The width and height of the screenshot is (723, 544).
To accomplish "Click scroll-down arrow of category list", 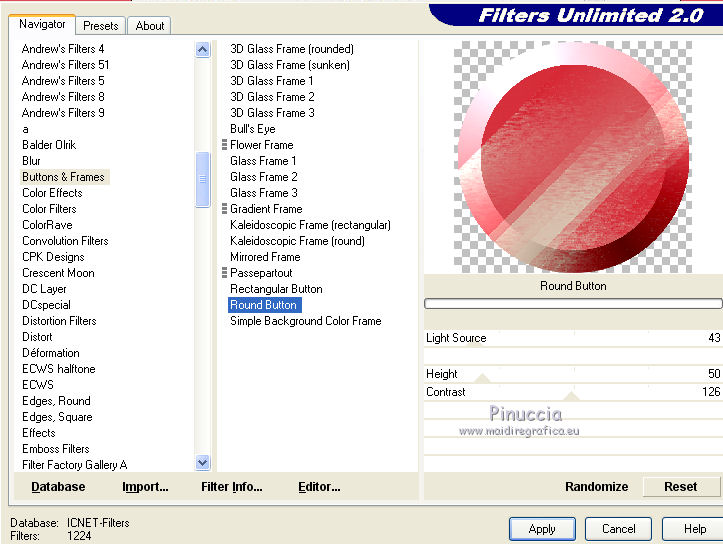I will coord(202,462).
